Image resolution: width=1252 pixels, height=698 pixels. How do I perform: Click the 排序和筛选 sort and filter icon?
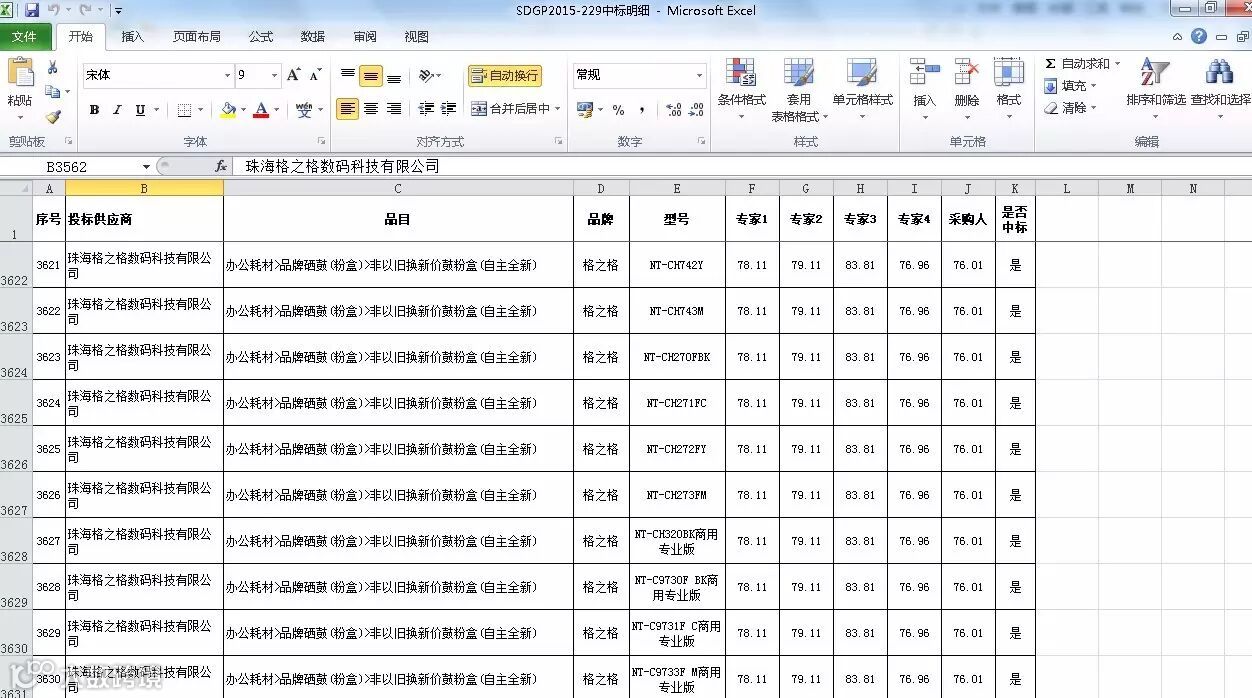(x=1154, y=73)
